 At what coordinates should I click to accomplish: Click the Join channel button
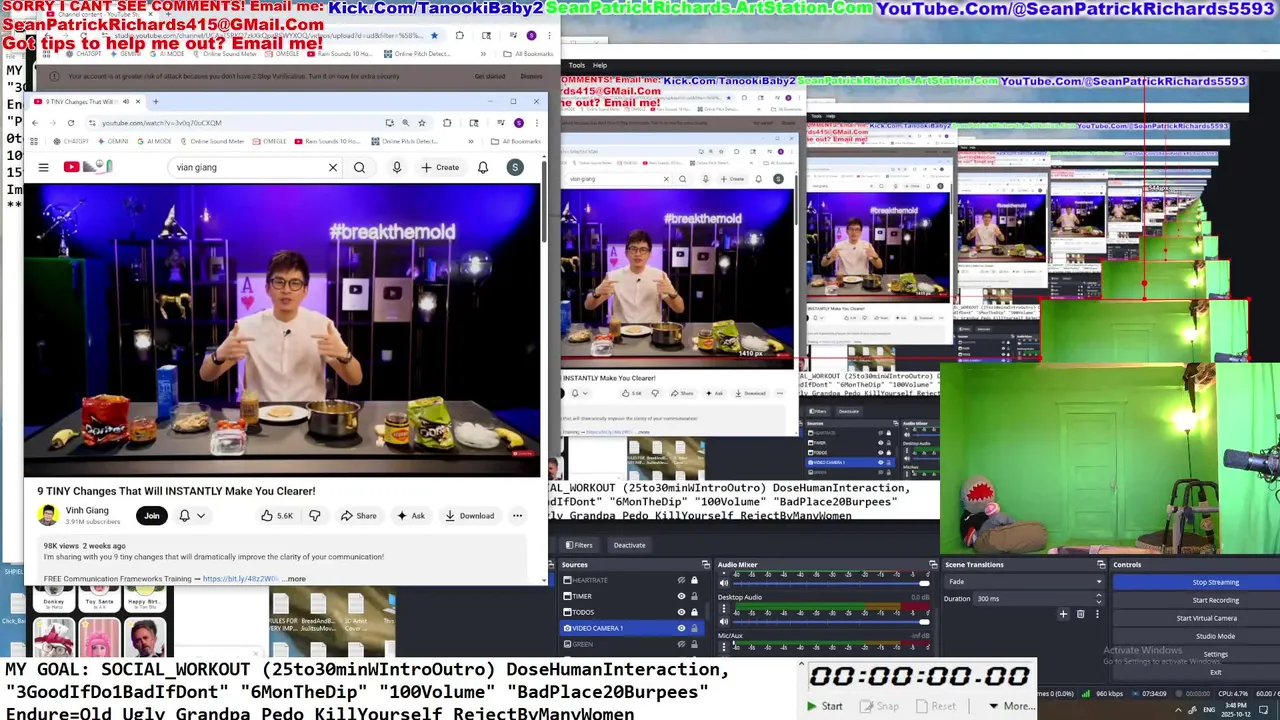152,516
